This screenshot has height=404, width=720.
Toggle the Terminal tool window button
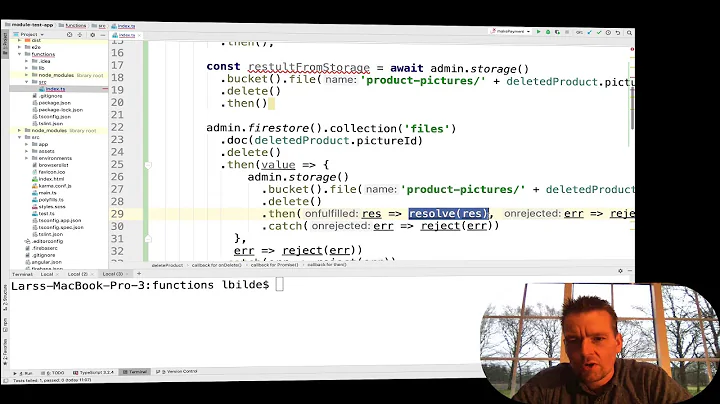coord(135,372)
